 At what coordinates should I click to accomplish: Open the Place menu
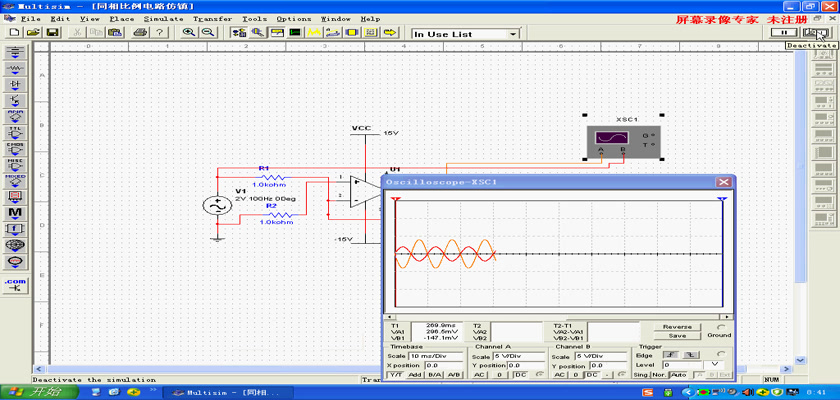coord(122,19)
